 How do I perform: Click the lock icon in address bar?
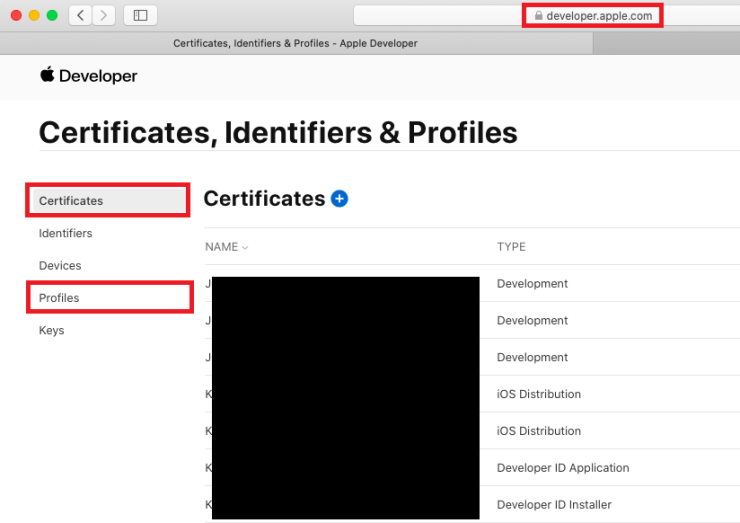[x=539, y=16]
